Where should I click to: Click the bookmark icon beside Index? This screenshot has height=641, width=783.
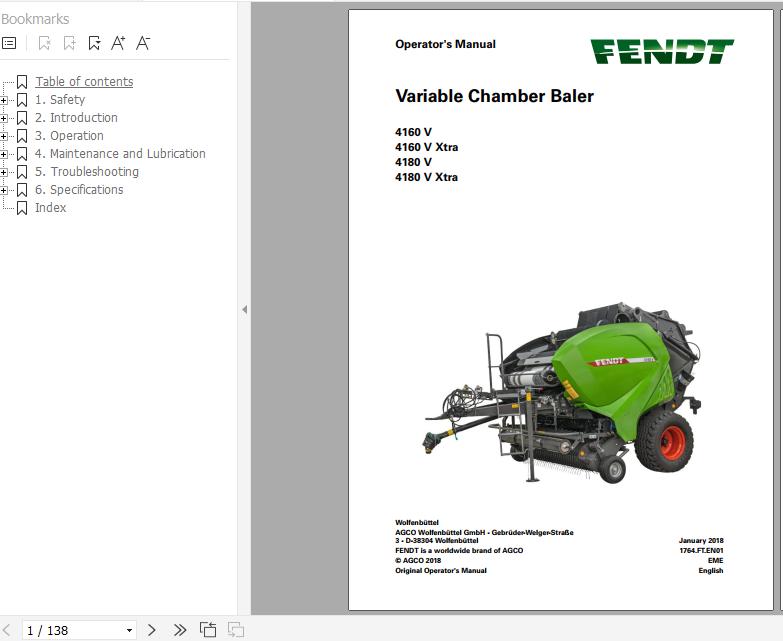click(22, 208)
